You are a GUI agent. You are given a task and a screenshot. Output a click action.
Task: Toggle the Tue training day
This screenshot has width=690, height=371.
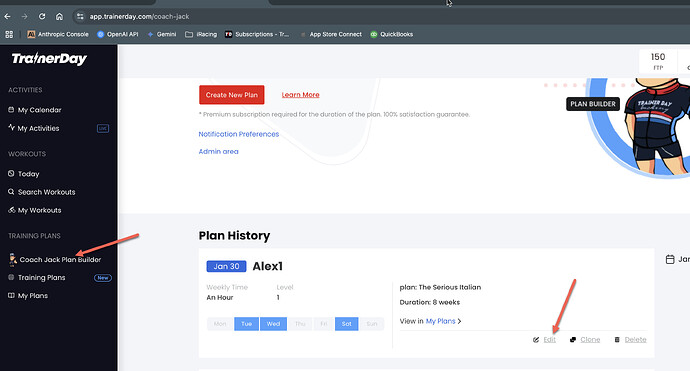point(246,324)
